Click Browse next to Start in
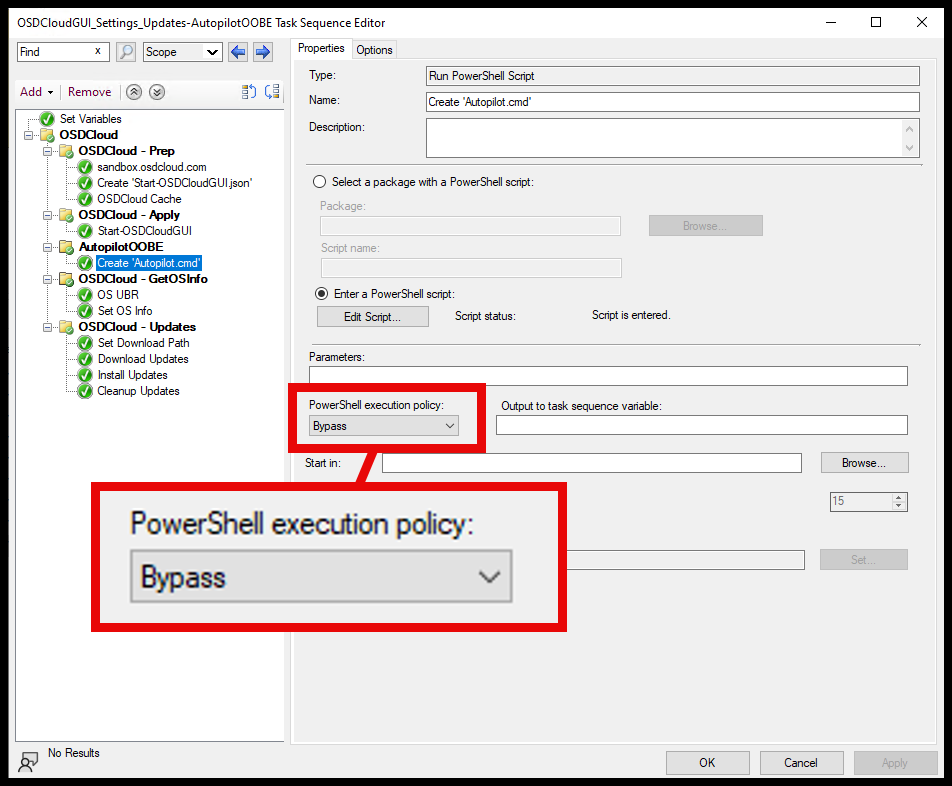This screenshot has height=786, width=952. [x=863, y=462]
